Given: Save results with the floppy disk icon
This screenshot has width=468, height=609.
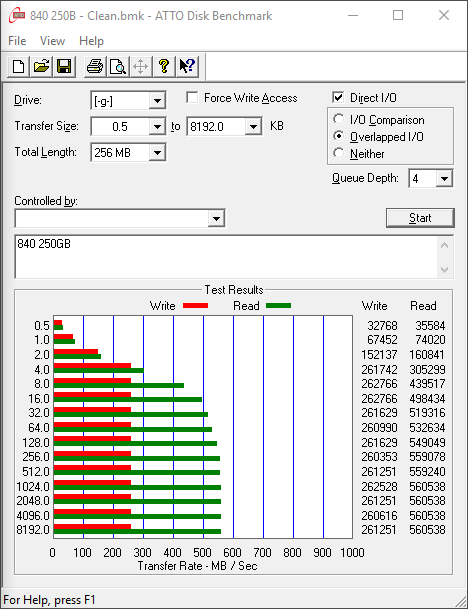Looking at the screenshot, I should (64, 66).
